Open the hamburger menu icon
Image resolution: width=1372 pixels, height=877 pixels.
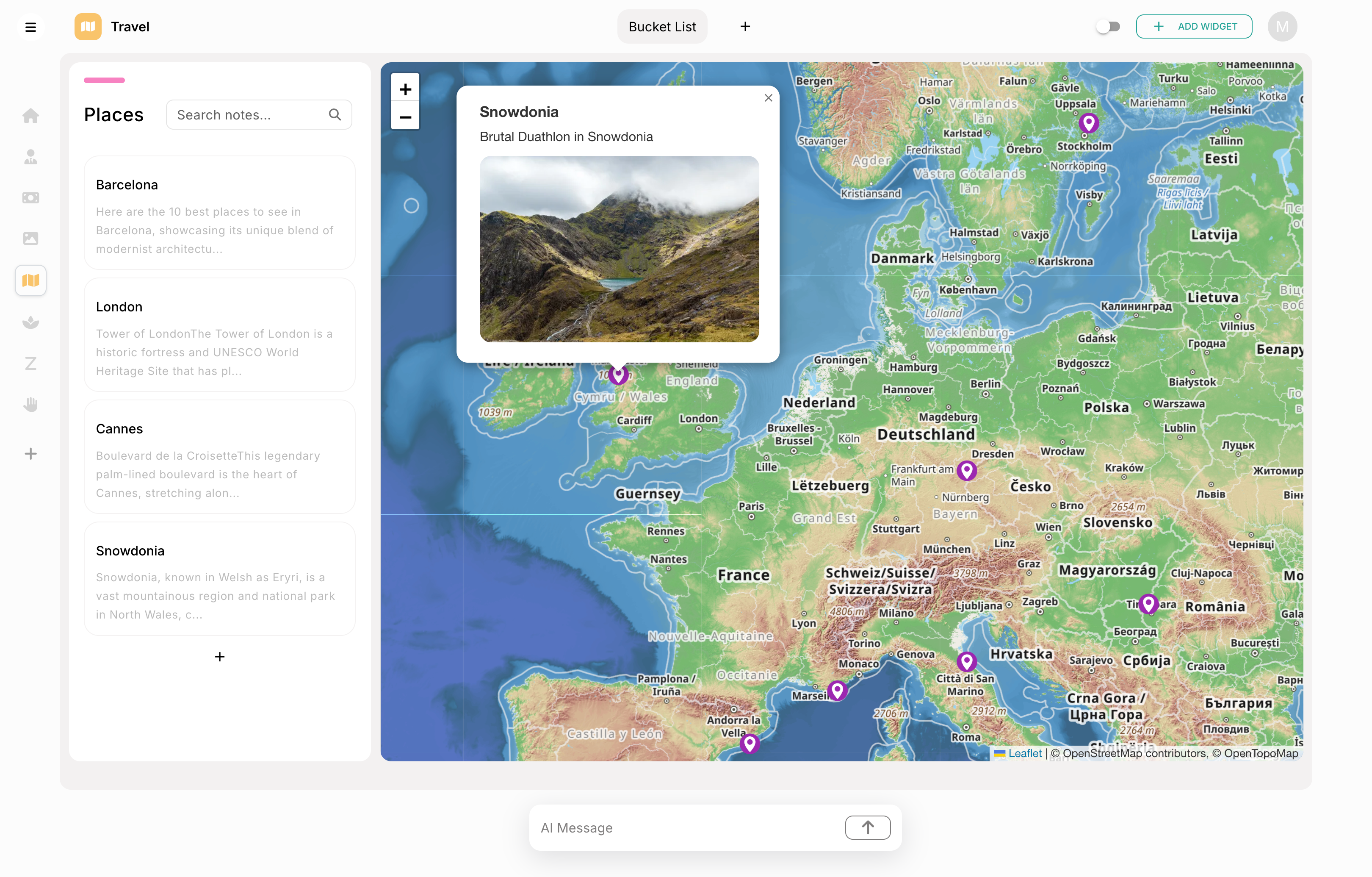[31, 27]
